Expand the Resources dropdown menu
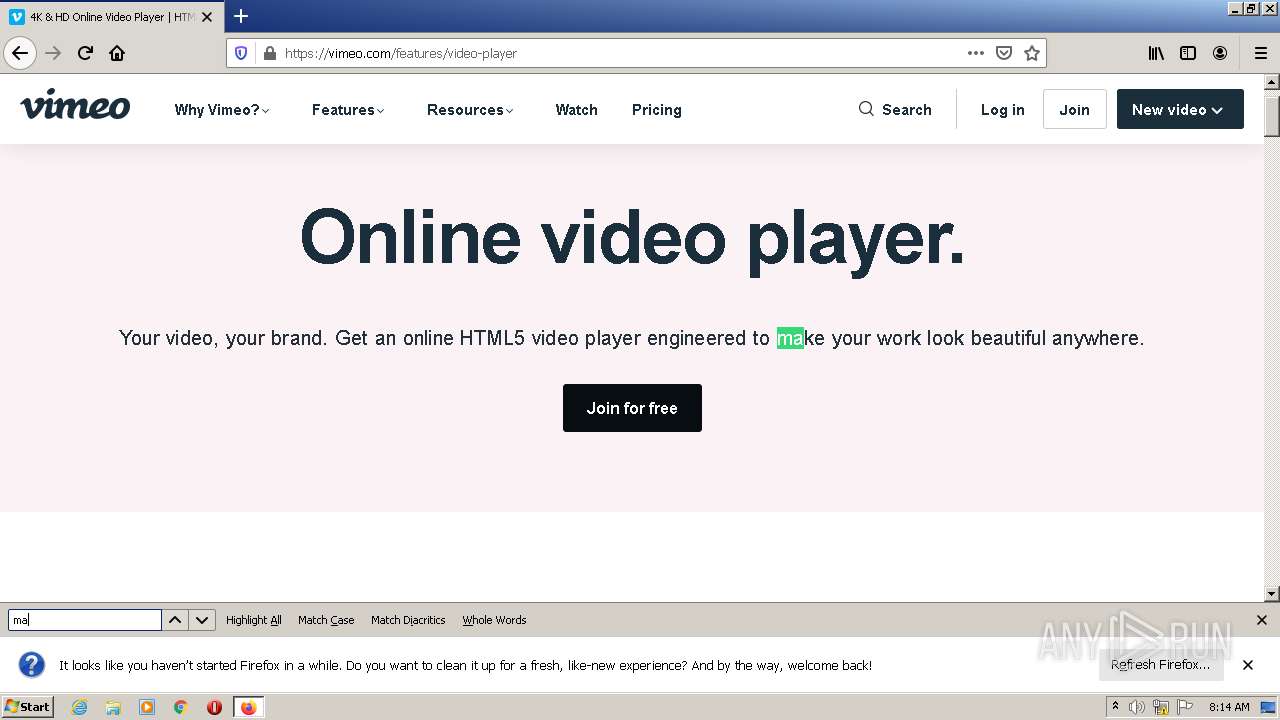 [x=470, y=110]
